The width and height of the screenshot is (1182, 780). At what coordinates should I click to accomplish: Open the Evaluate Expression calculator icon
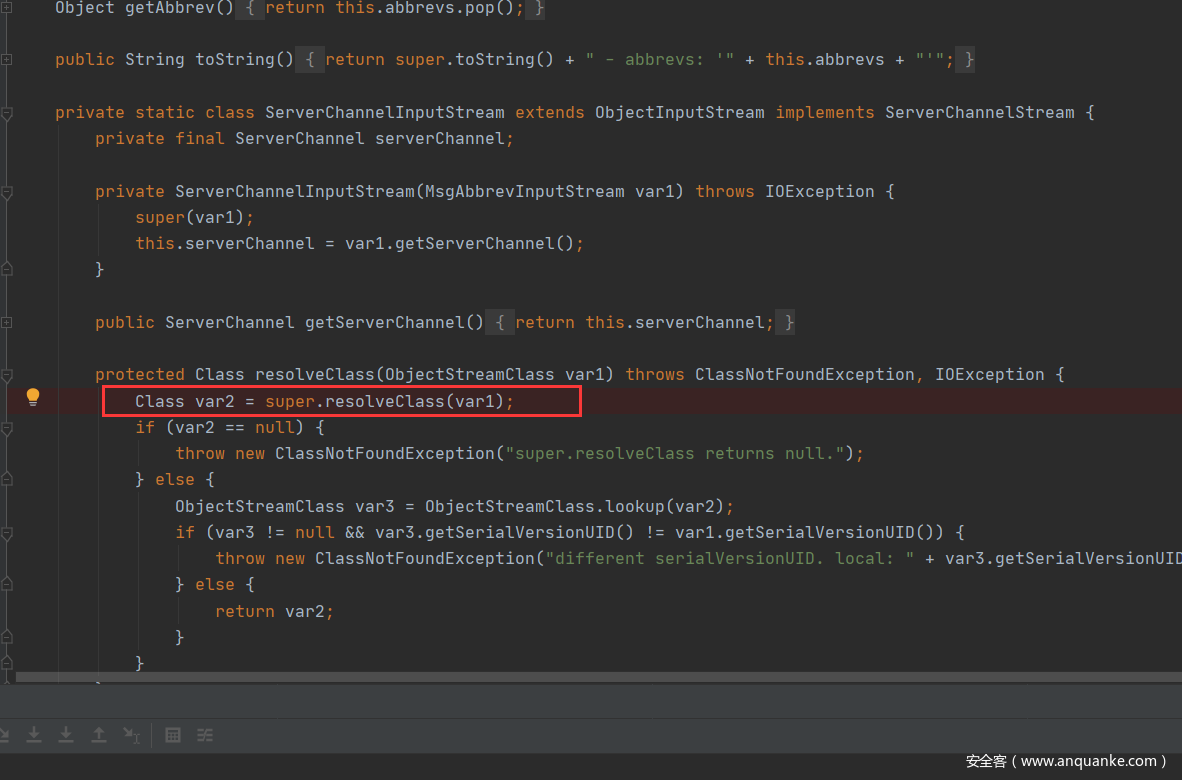coord(173,735)
